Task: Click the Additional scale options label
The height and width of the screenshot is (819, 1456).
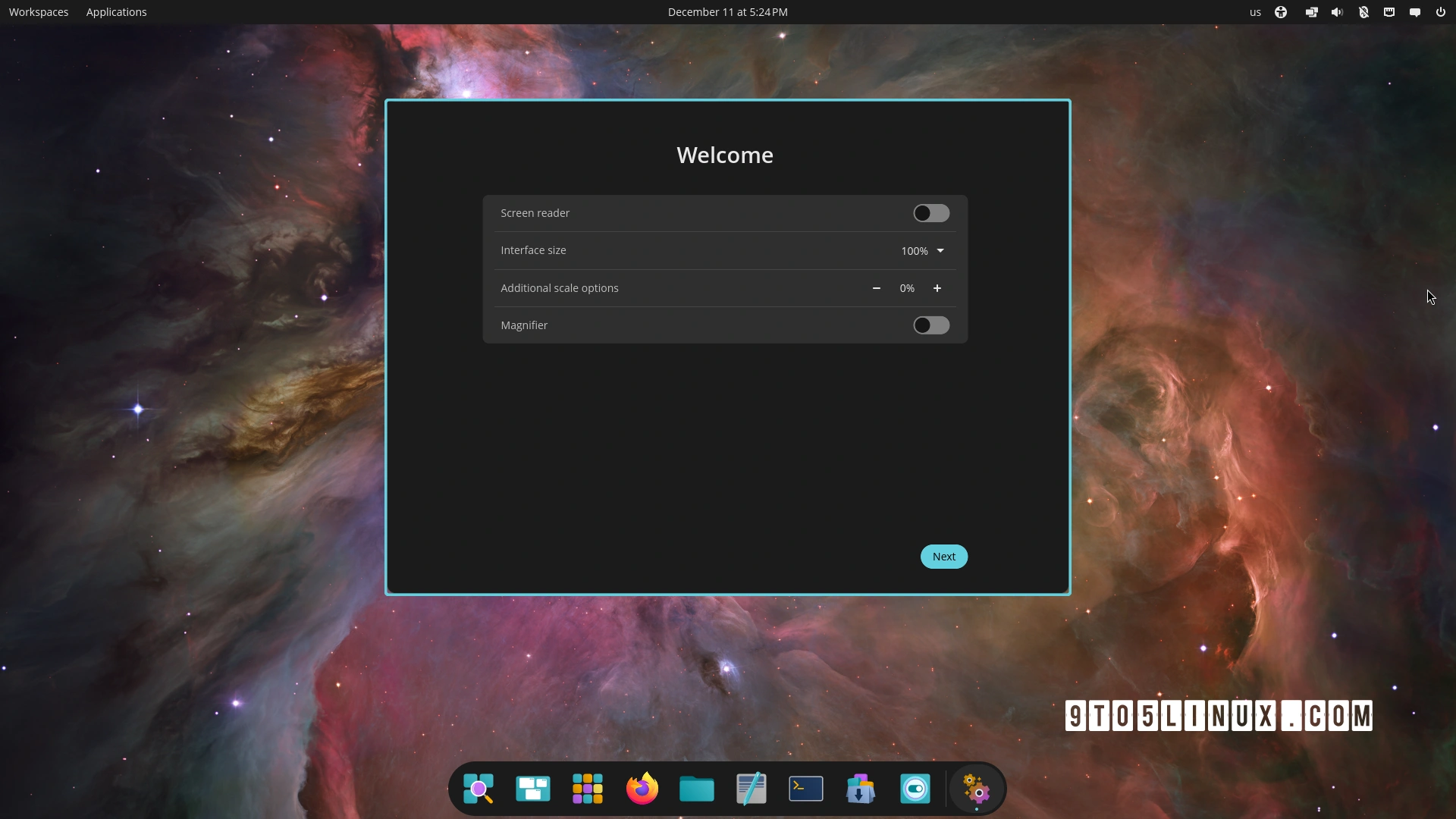Action: pyautogui.click(x=560, y=288)
